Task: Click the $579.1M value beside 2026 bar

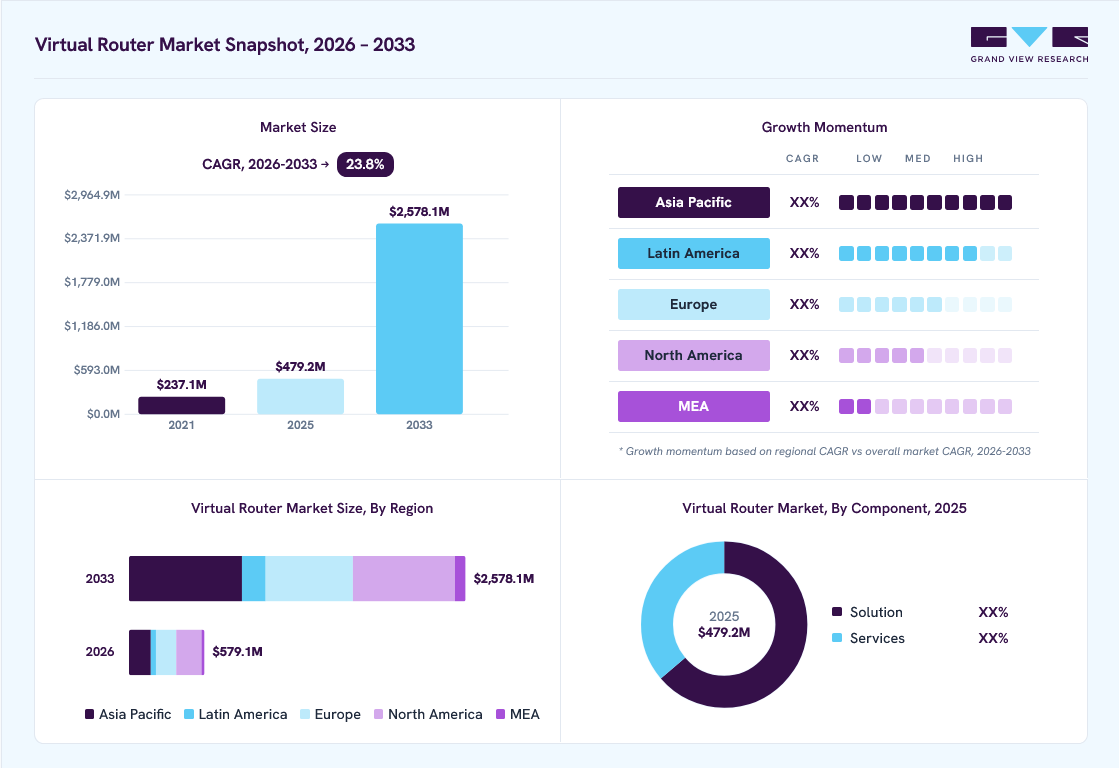Action: point(237,652)
